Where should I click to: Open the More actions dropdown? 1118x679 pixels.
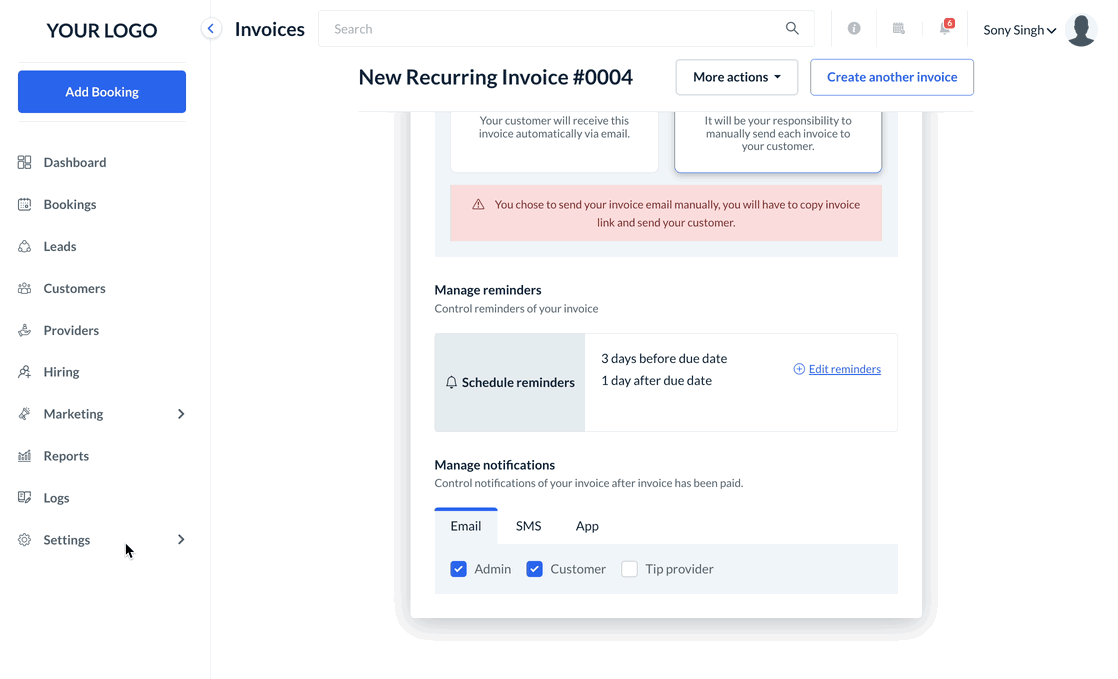tap(737, 77)
